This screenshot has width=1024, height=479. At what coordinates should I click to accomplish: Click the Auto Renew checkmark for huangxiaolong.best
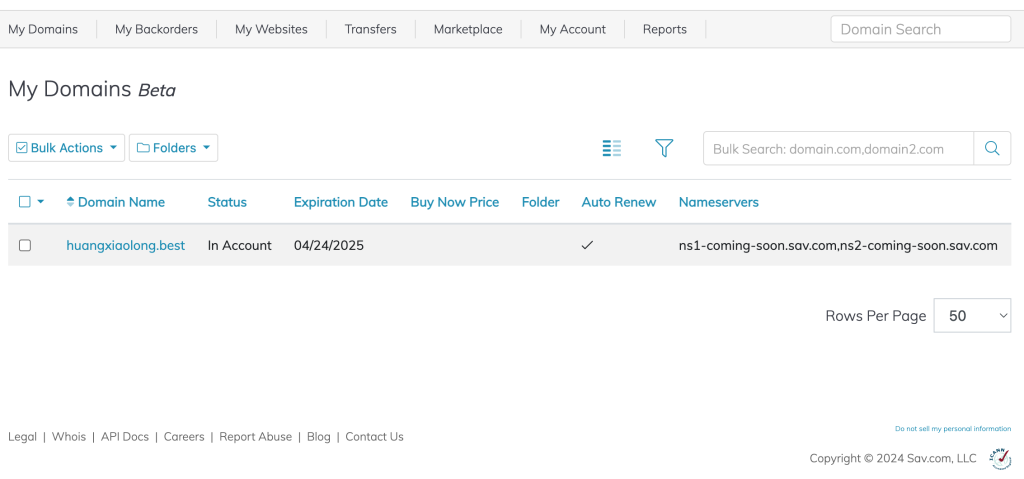587,245
